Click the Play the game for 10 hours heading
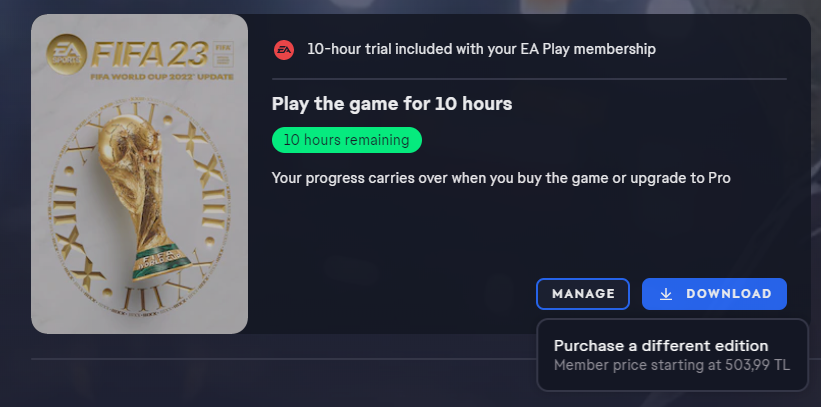Viewport: 821px width, 407px height. pos(393,104)
